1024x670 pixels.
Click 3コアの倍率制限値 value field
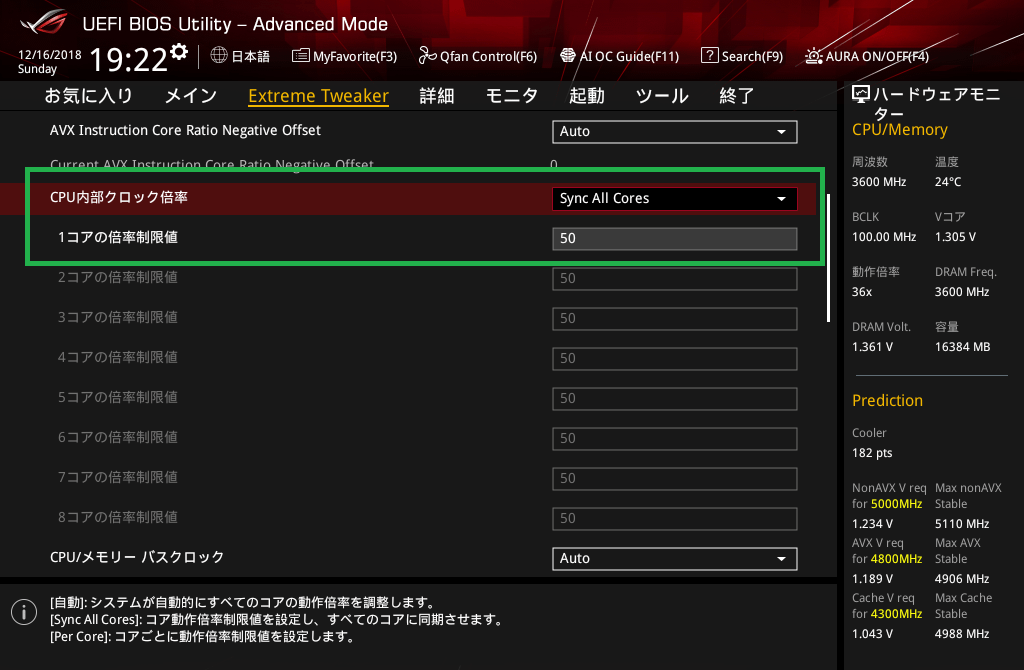click(674, 318)
